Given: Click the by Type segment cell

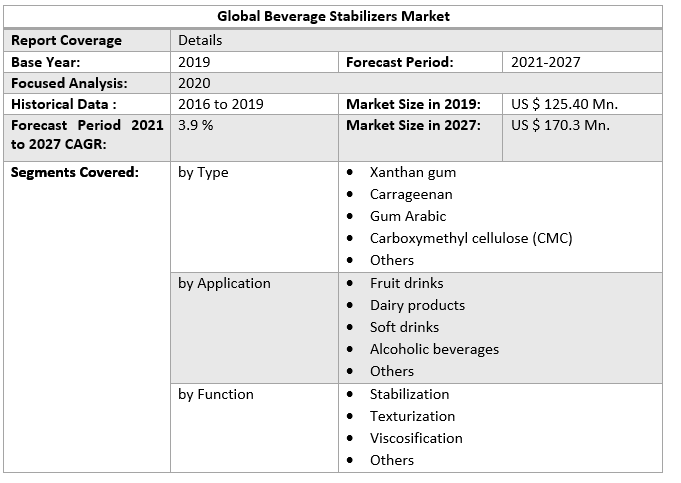Looking at the screenshot, I should click(203, 172).
